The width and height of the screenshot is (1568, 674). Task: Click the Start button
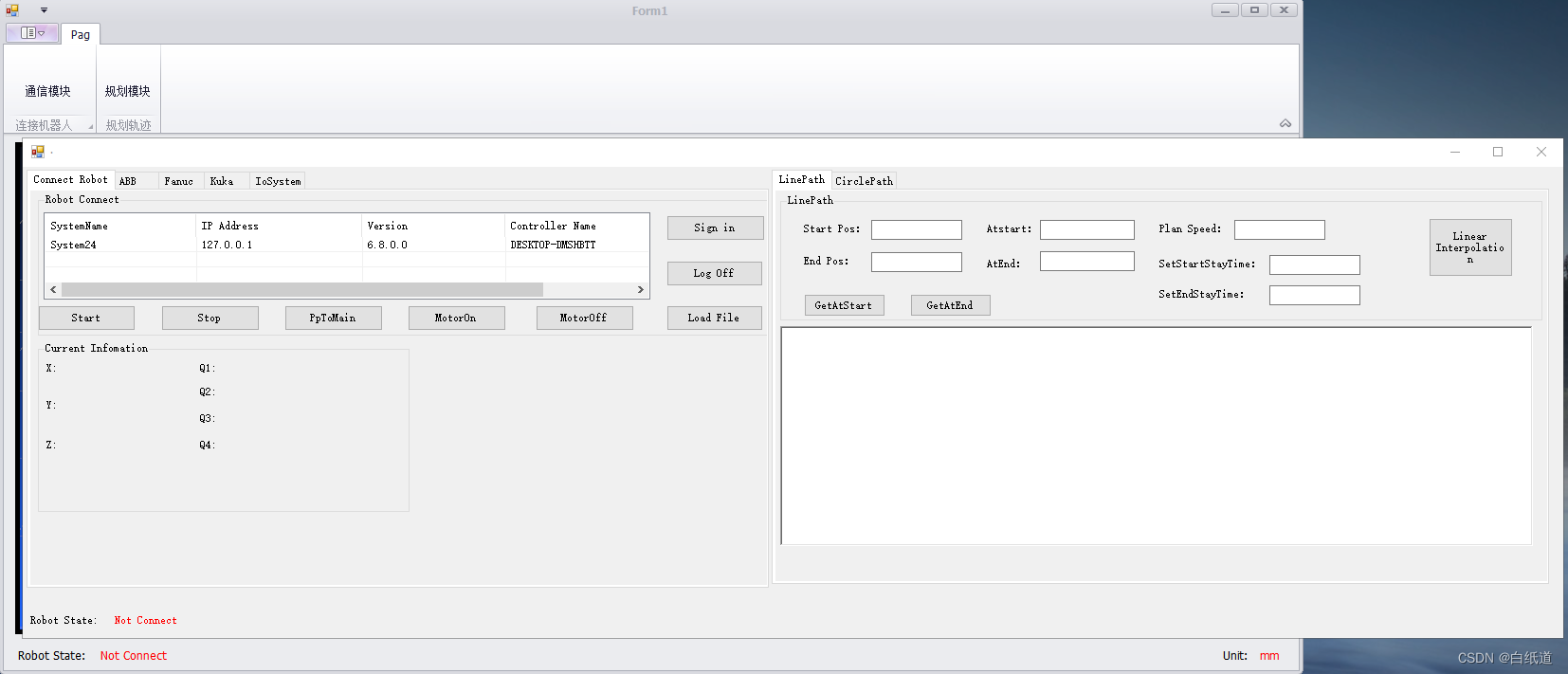(86, 318)
